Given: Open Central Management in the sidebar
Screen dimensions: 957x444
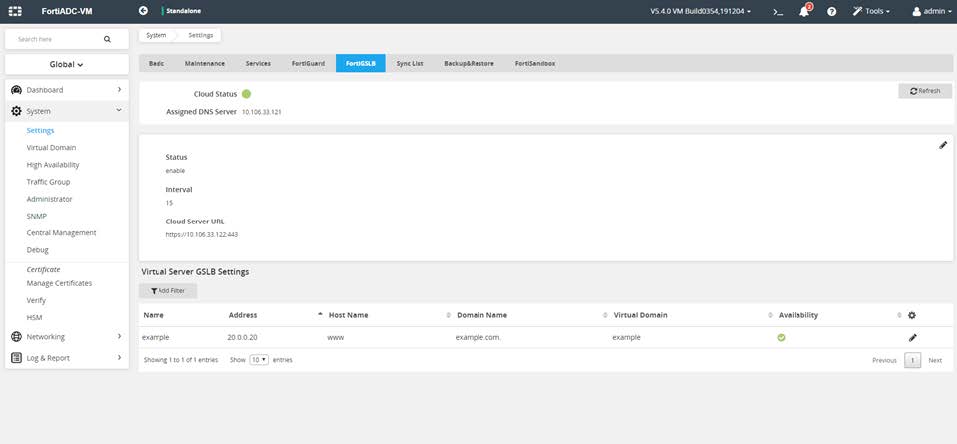Looking at the screenshot, I should click(62, 233).
